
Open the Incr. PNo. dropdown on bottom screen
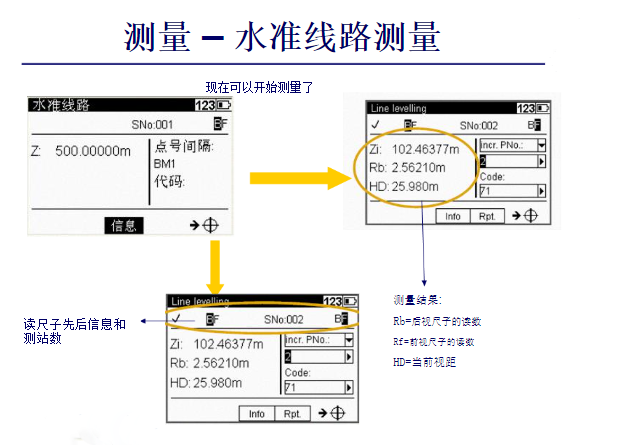(347, 340)
